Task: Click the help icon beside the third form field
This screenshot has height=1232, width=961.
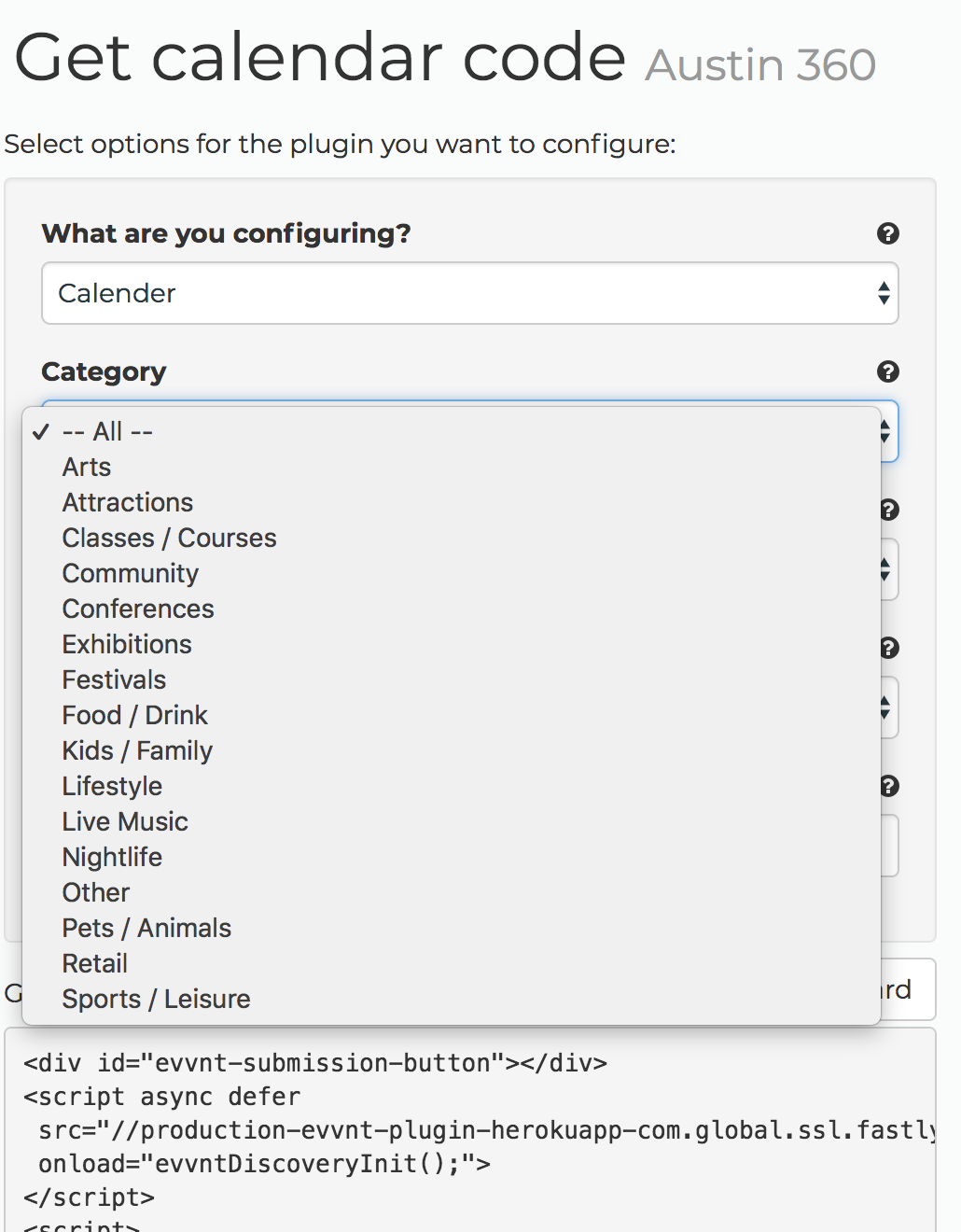Action: (888, 510)
